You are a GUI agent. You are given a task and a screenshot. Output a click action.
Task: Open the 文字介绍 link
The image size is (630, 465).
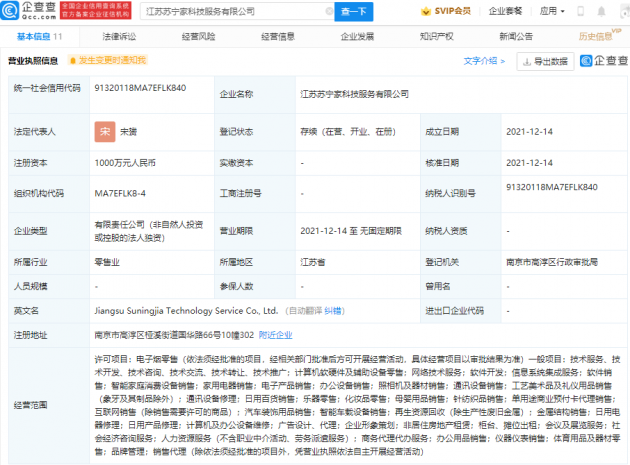click(484, 61)
